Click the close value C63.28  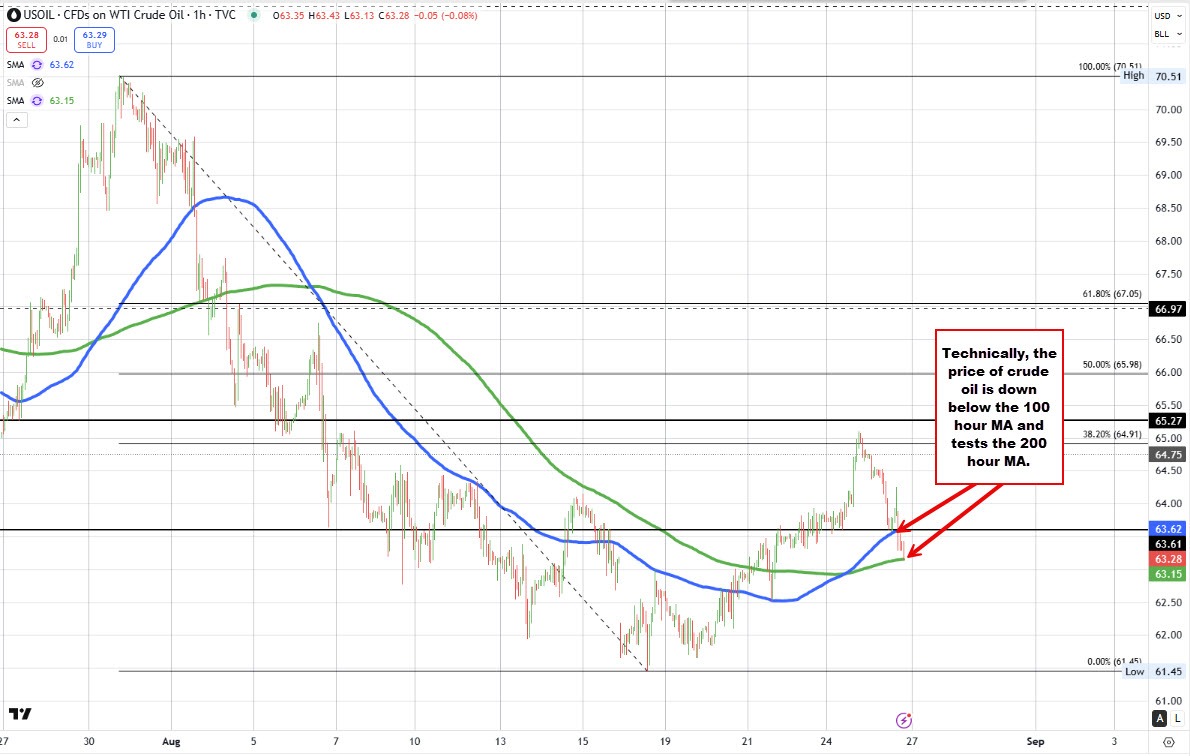point(392,15)
